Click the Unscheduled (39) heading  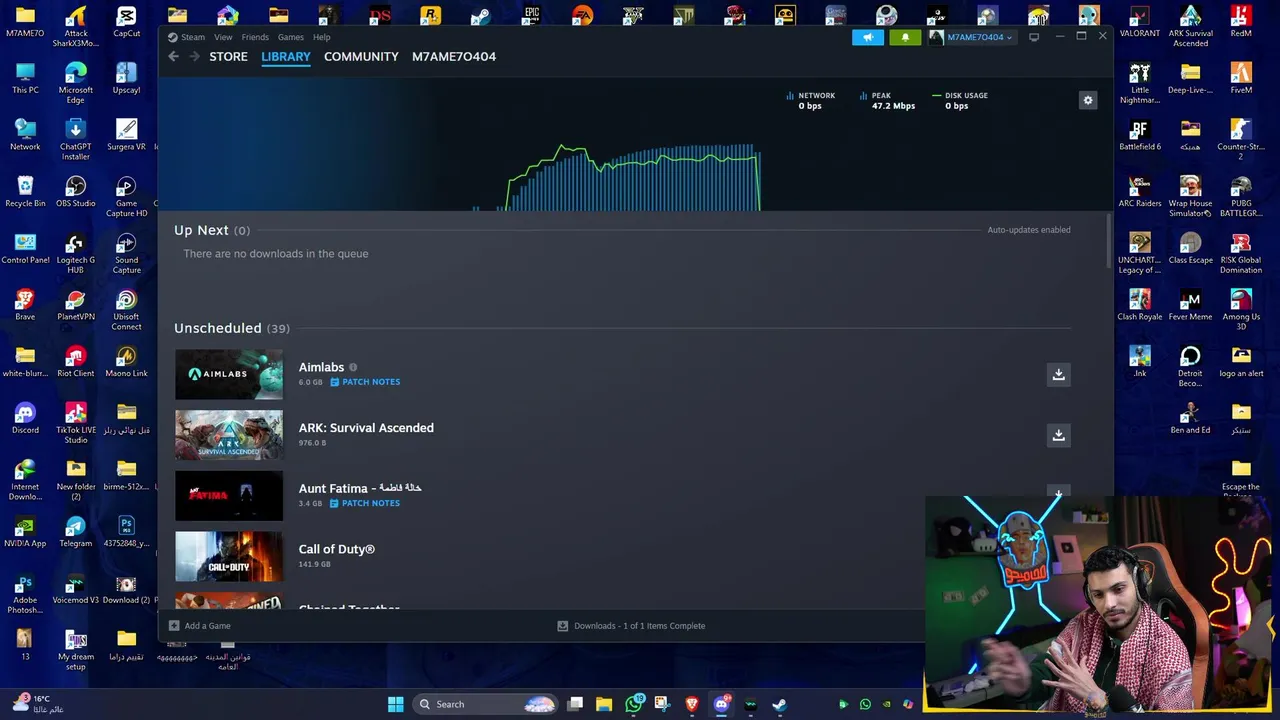coord(232,328)
